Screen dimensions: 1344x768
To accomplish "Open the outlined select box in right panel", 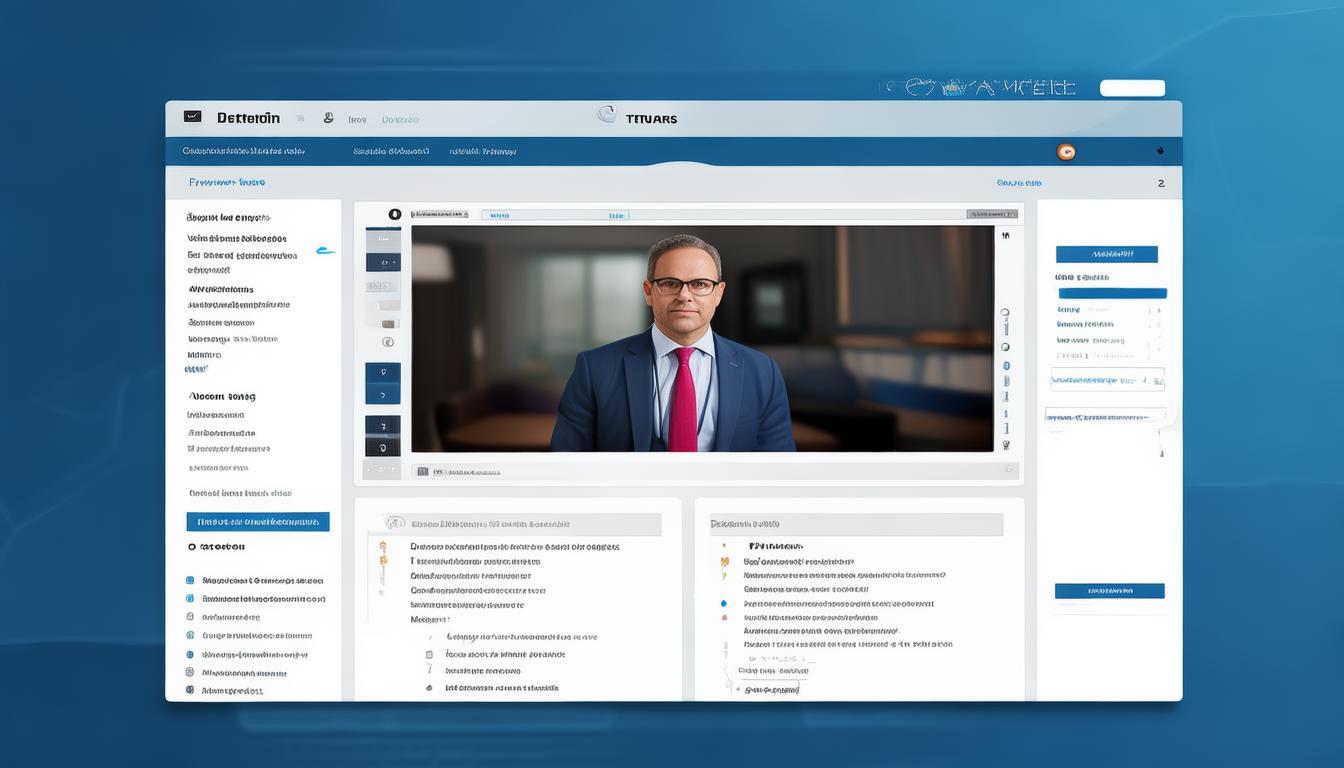I will tap(1107, 380).
